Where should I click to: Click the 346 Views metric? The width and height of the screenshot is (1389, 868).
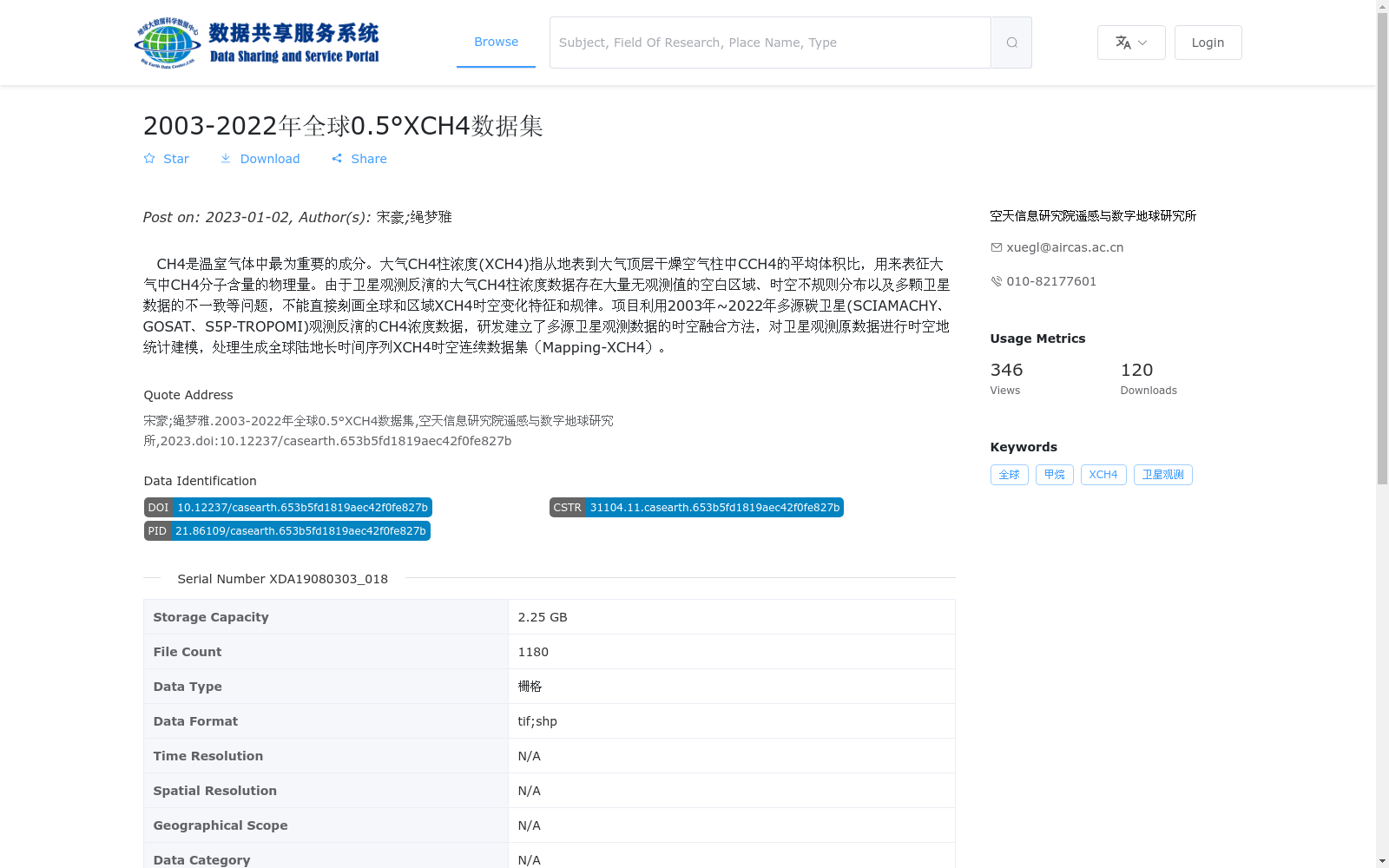coord(1007,378)
